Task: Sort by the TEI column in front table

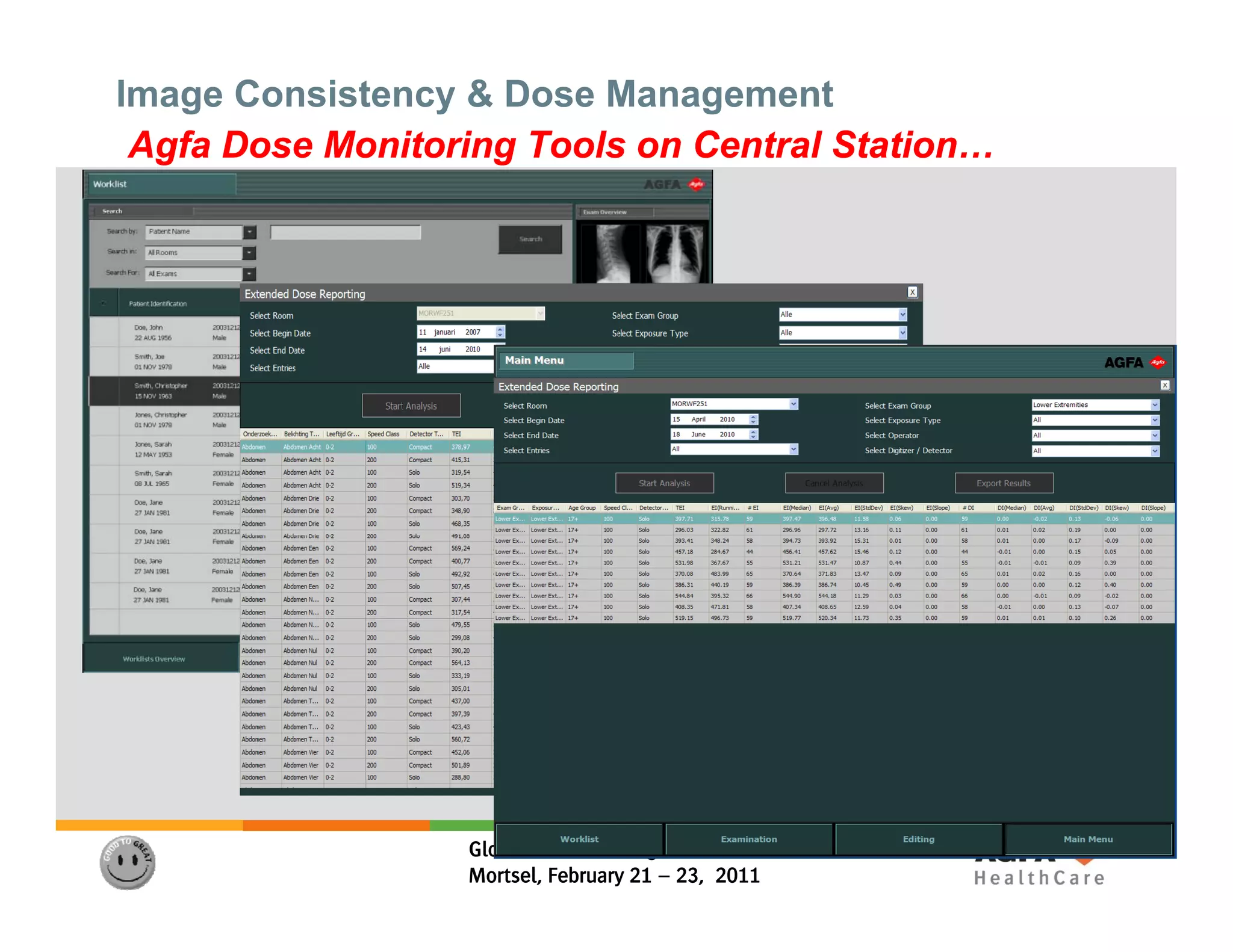Action: pos(691,508)
